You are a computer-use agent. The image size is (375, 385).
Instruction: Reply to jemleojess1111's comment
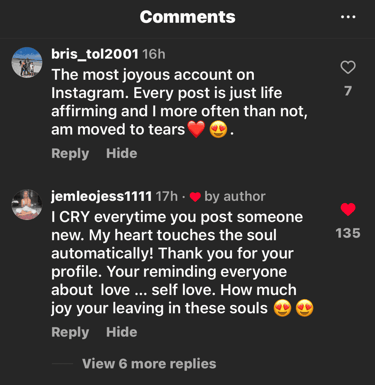pos(70,332)
